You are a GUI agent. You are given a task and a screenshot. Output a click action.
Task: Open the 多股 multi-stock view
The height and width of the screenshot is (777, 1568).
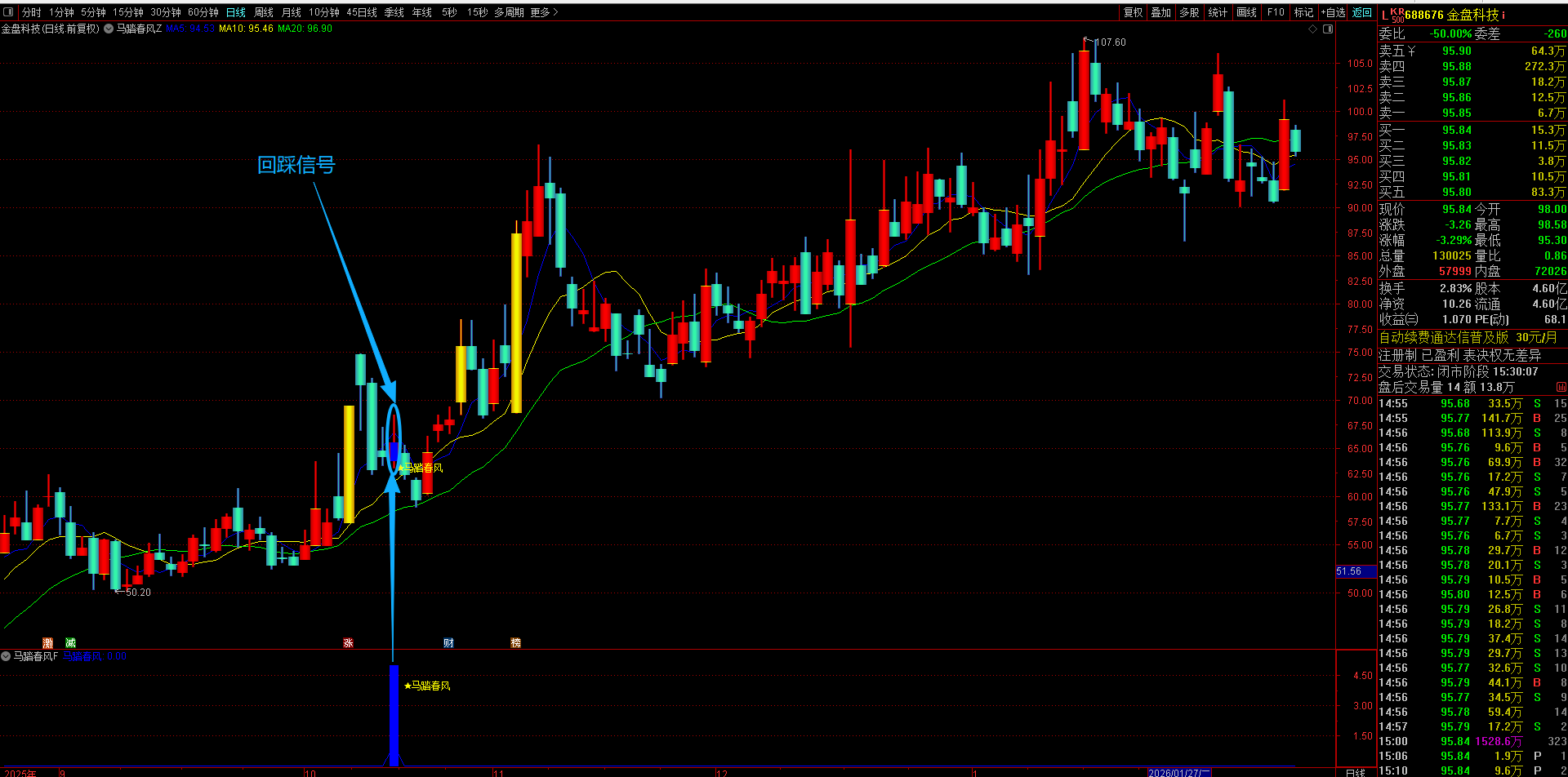point(1190,12)
